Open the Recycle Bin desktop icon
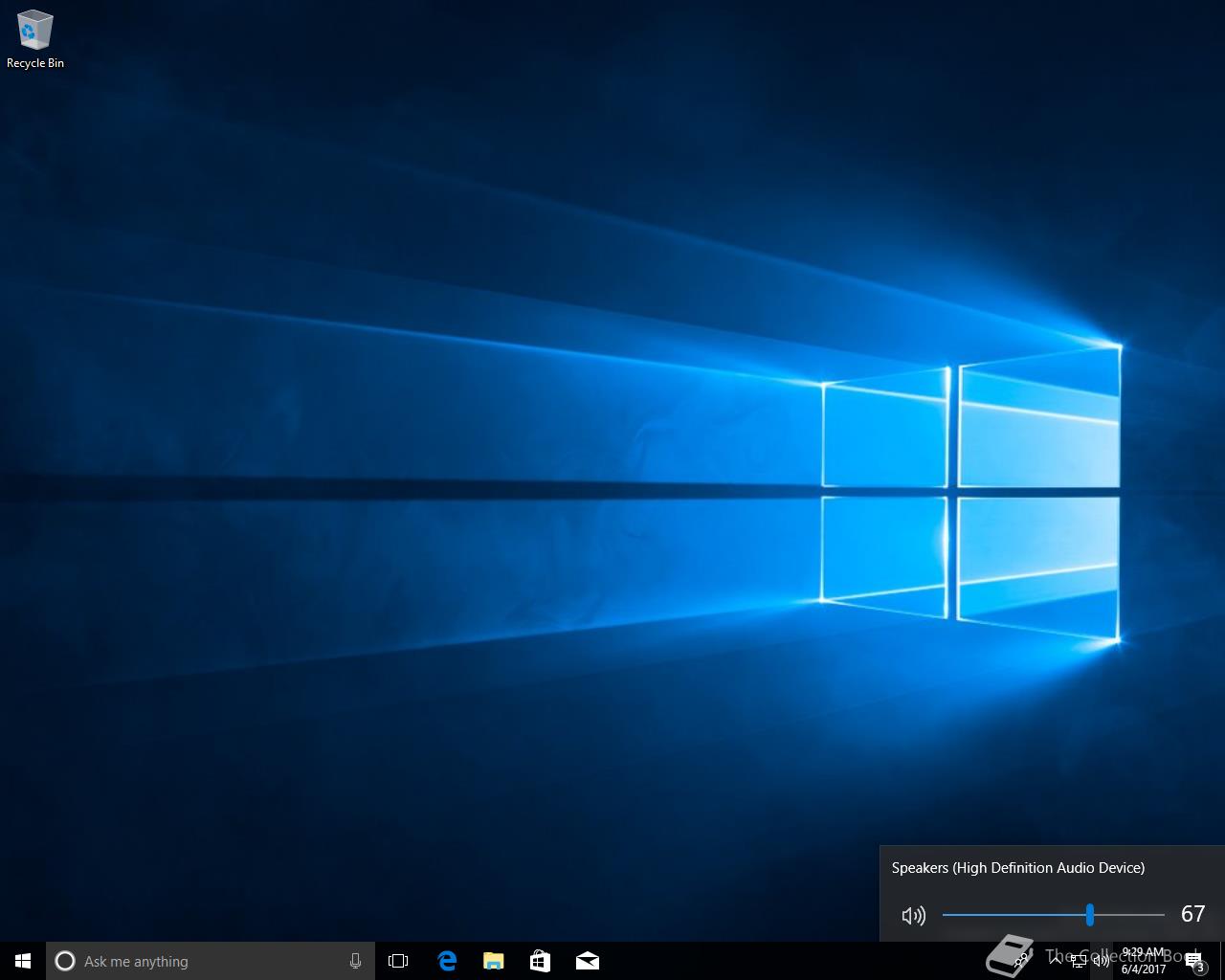The image size is (1225, 980). [x=35, y=40]
